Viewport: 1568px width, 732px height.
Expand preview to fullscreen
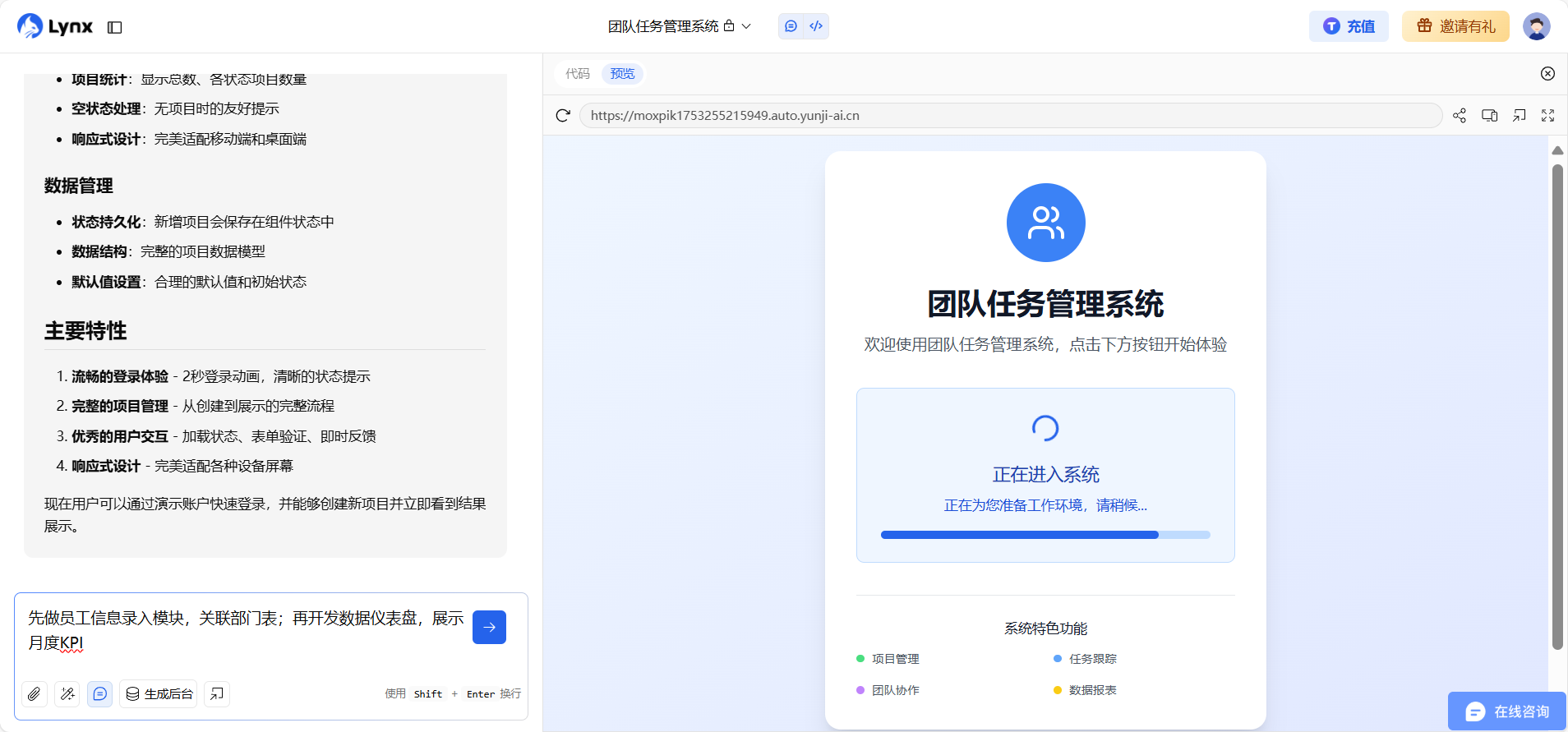point(1548,115)
